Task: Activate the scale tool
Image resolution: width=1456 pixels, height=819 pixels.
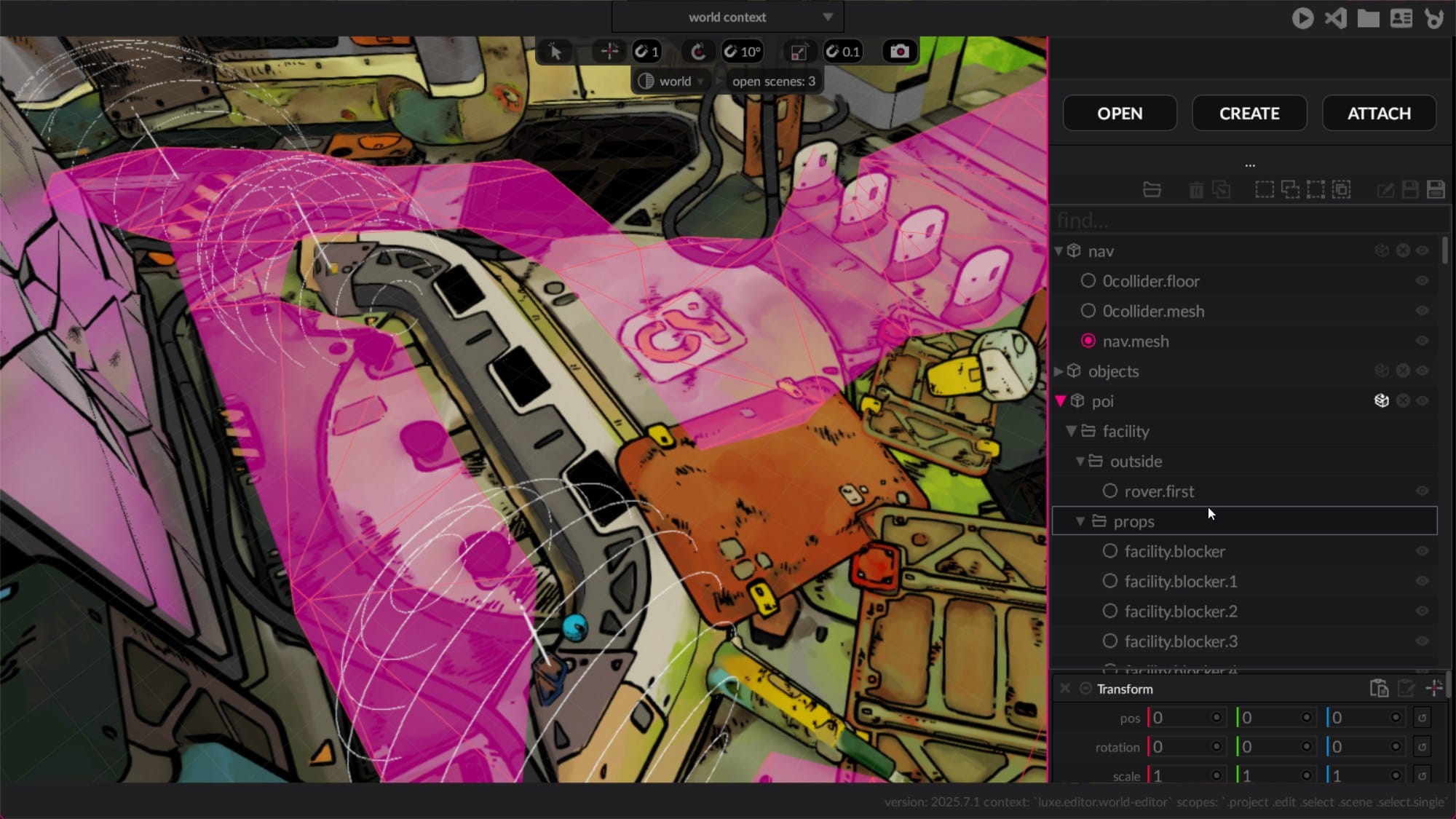Action: 799,52
